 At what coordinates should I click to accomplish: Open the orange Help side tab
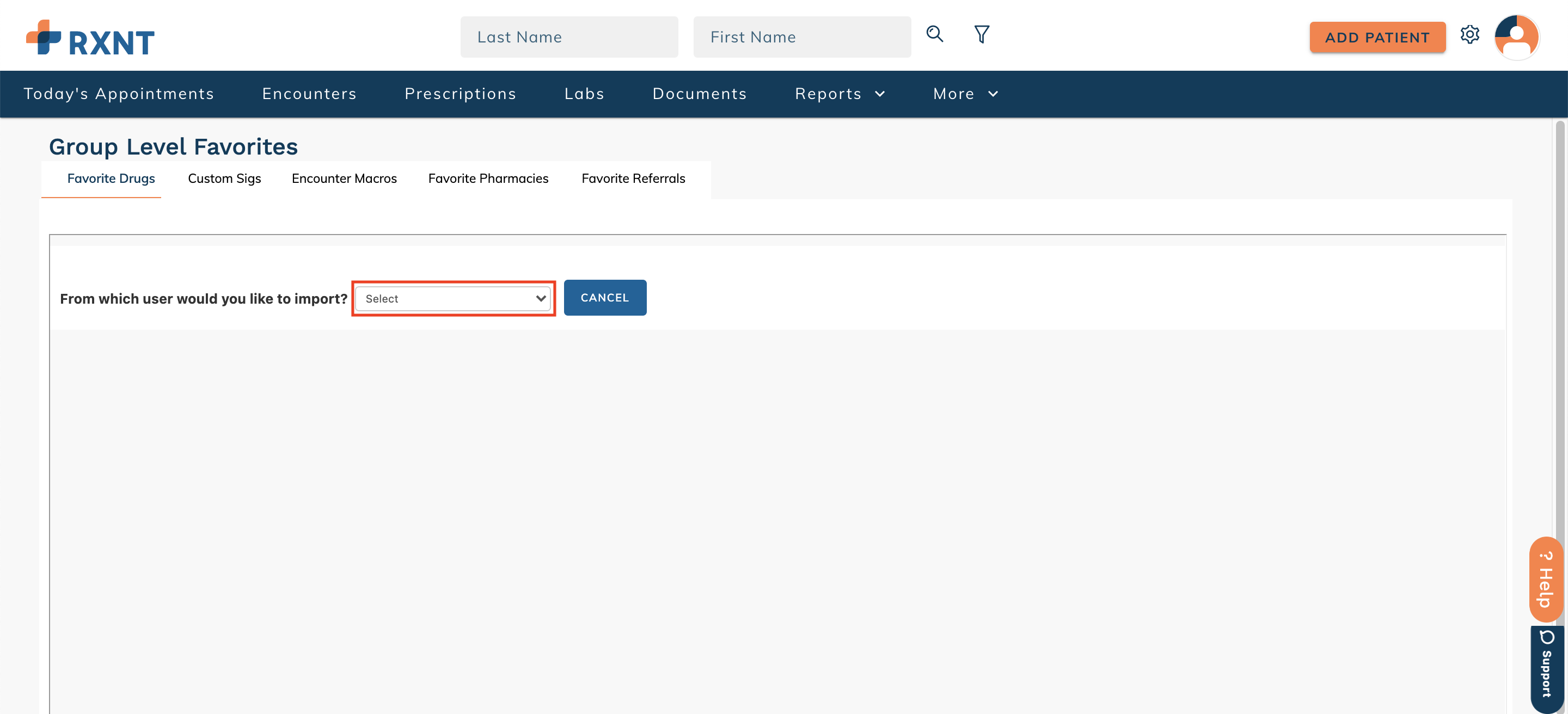(1546, 579)
